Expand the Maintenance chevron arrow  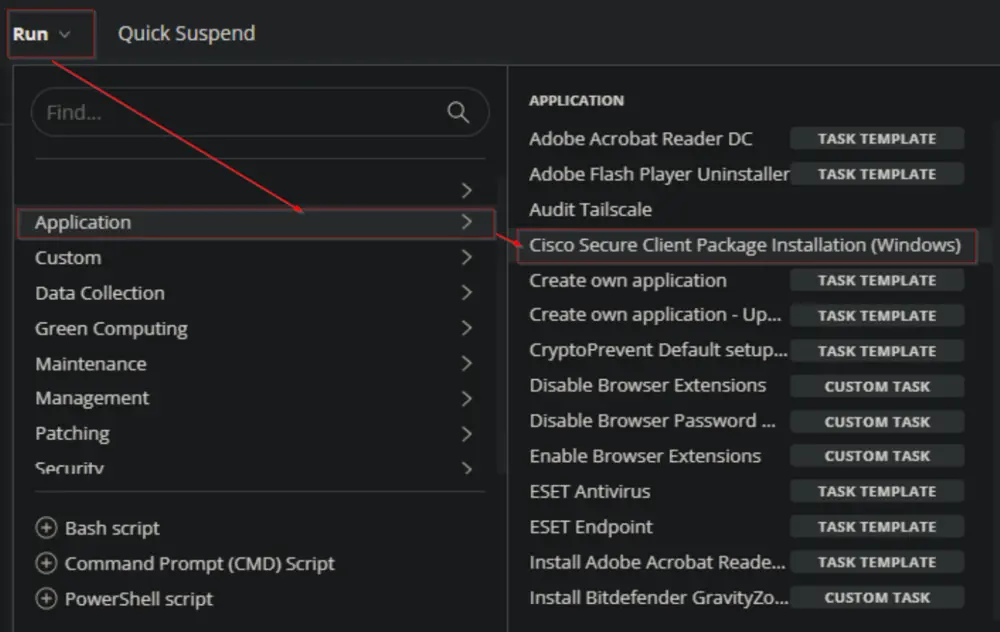tap(467, 364)
